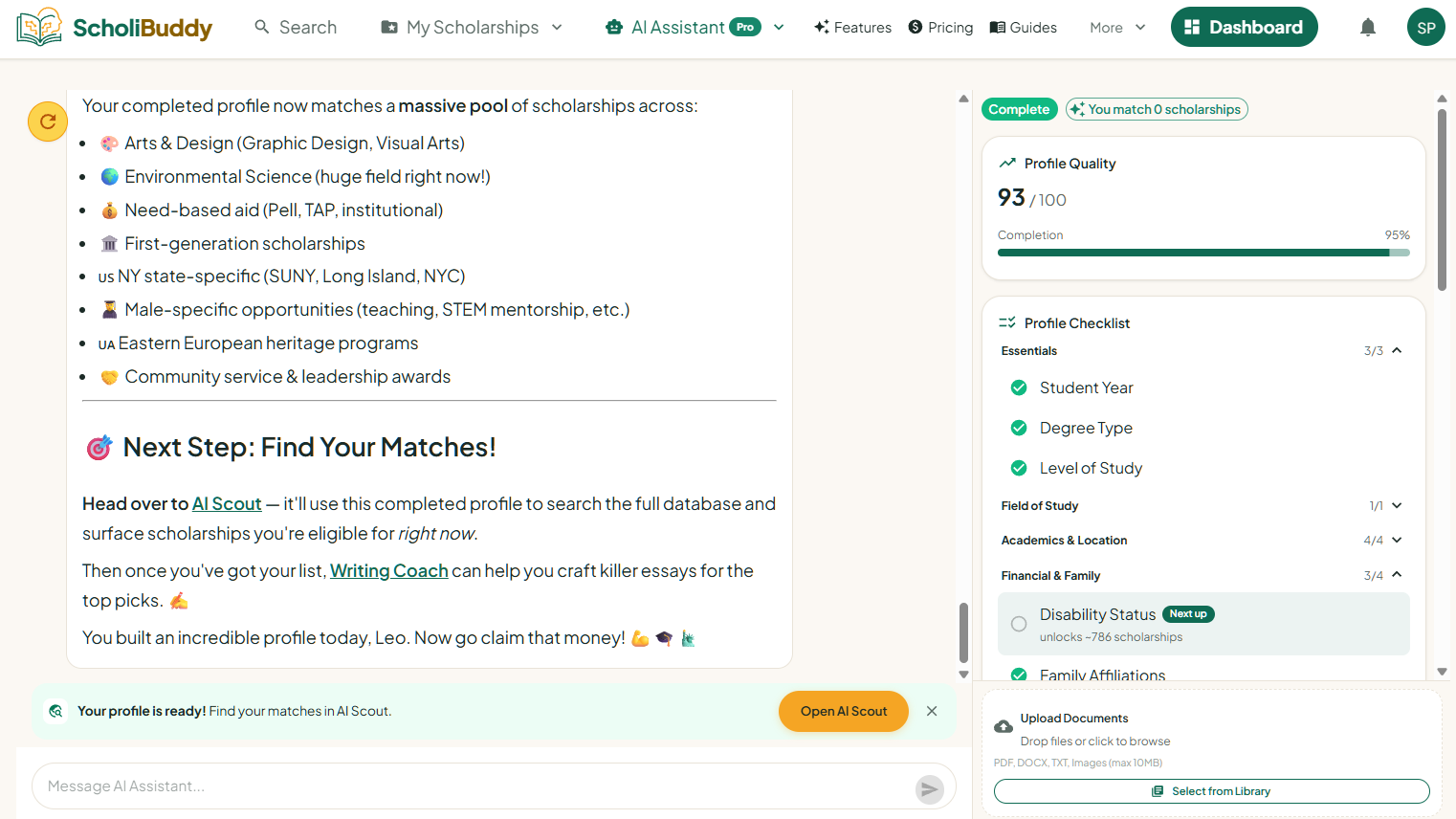Toggle the Level of Study check
Screen dimensions: 1456x819
(1019, 468)
